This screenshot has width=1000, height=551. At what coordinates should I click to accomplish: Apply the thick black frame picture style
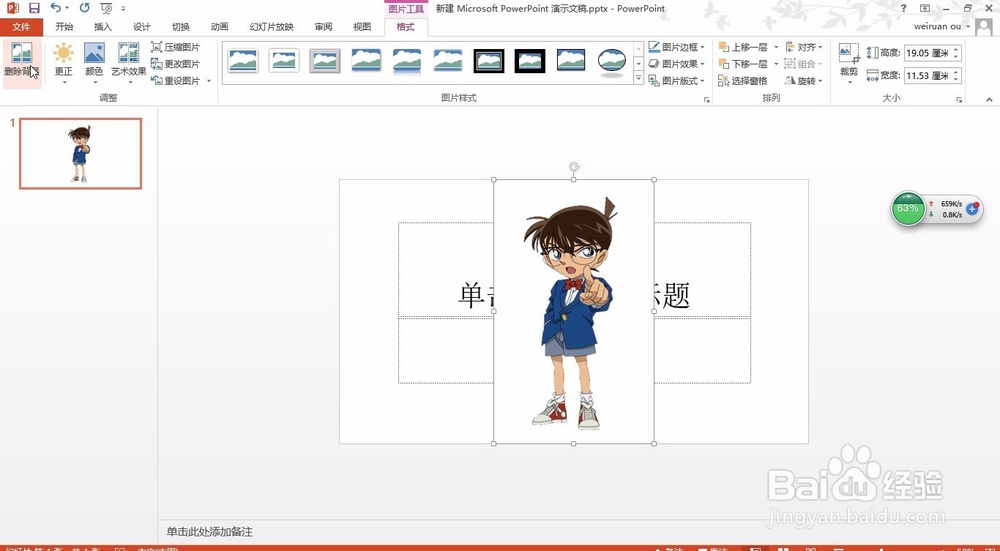point(530,61)
